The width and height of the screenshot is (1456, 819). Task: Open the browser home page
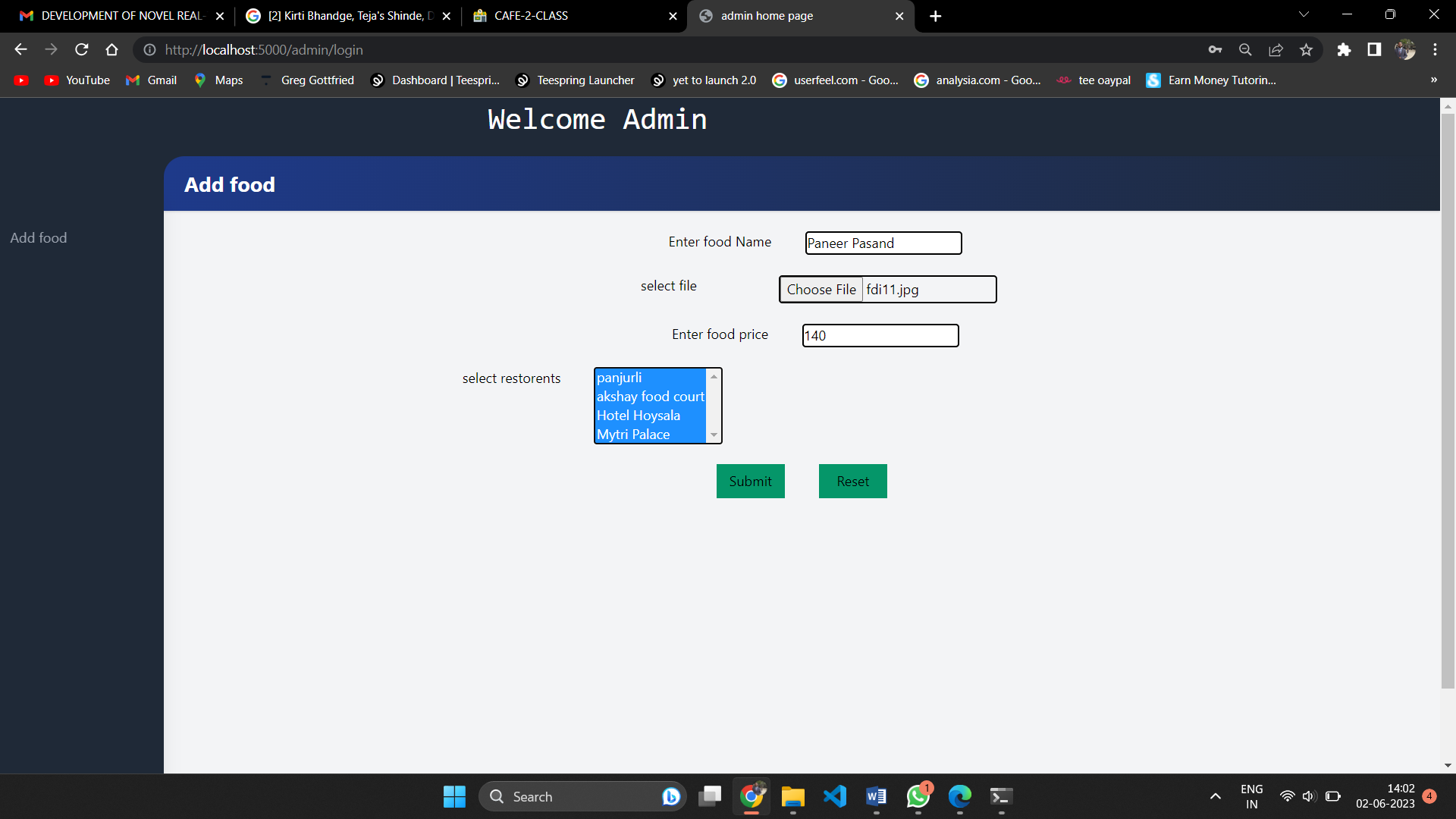(x=111, y=49)
